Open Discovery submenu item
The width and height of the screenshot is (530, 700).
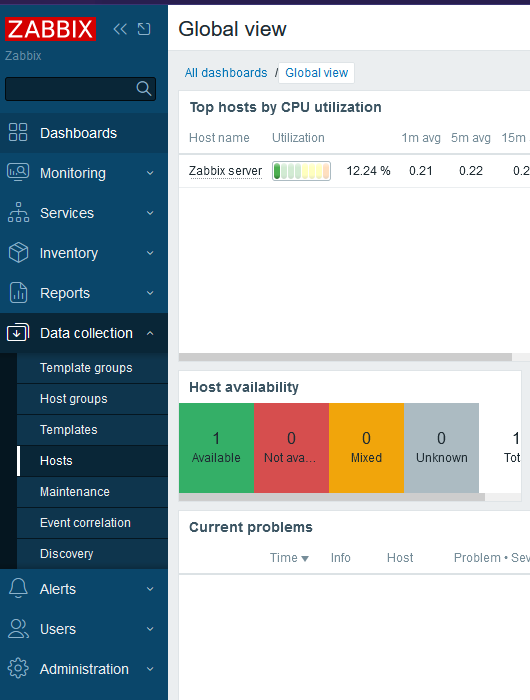[92, 554]
